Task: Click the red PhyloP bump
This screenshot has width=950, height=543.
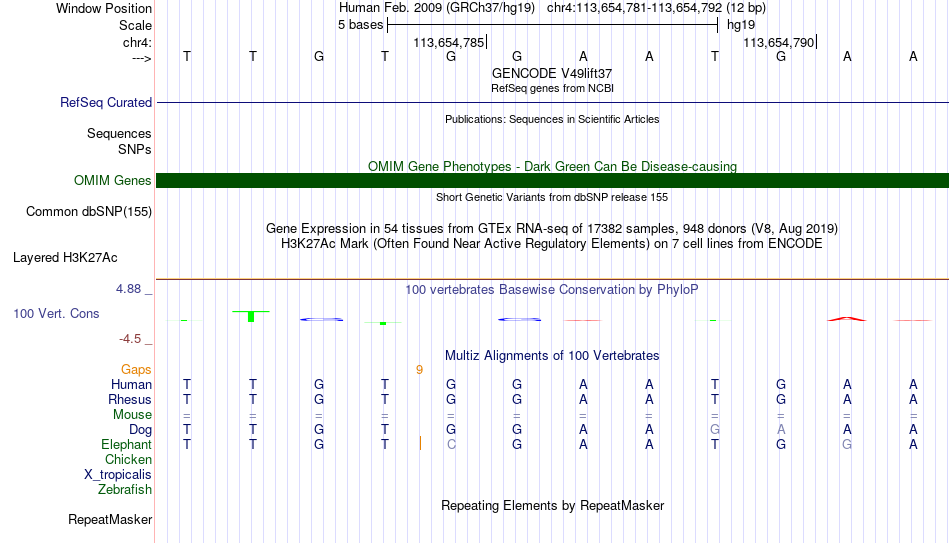Action: pyautogui.click(x=847, y=318)
